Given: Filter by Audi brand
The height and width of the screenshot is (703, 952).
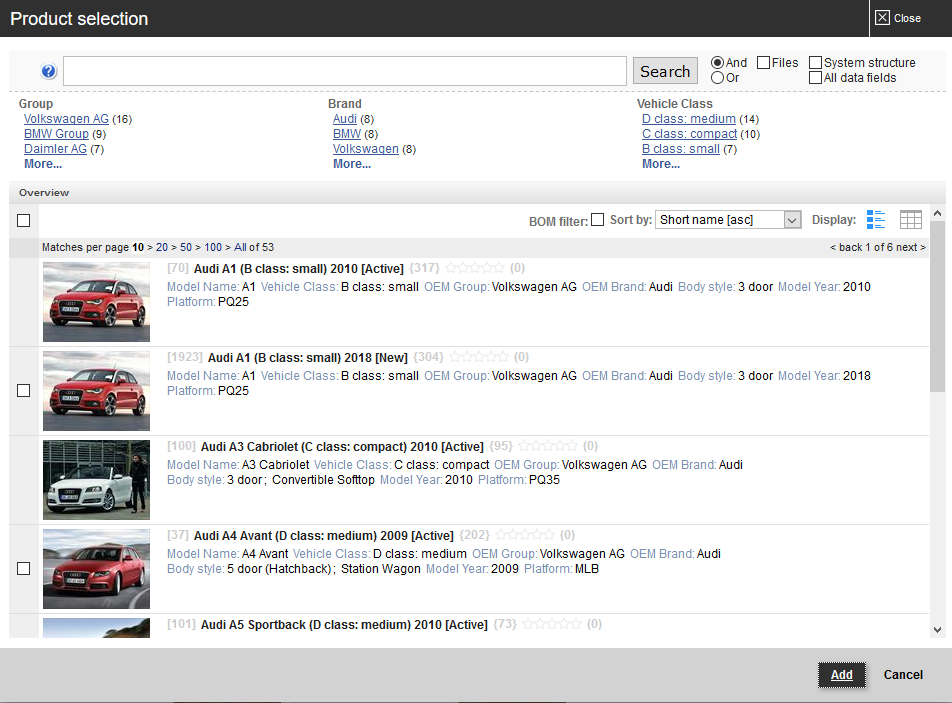Looking at the screenshot, I should point(345,119).
